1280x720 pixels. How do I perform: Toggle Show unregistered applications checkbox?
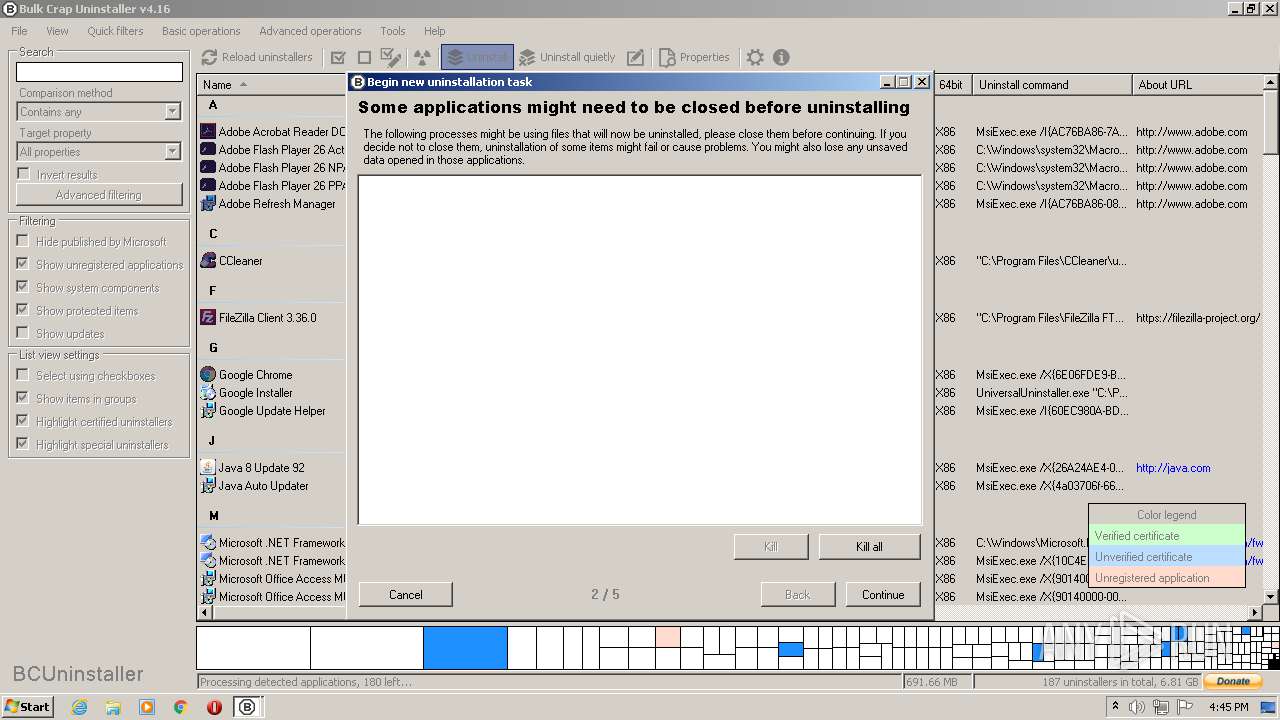pyautogui.click(x=22, y=264)
